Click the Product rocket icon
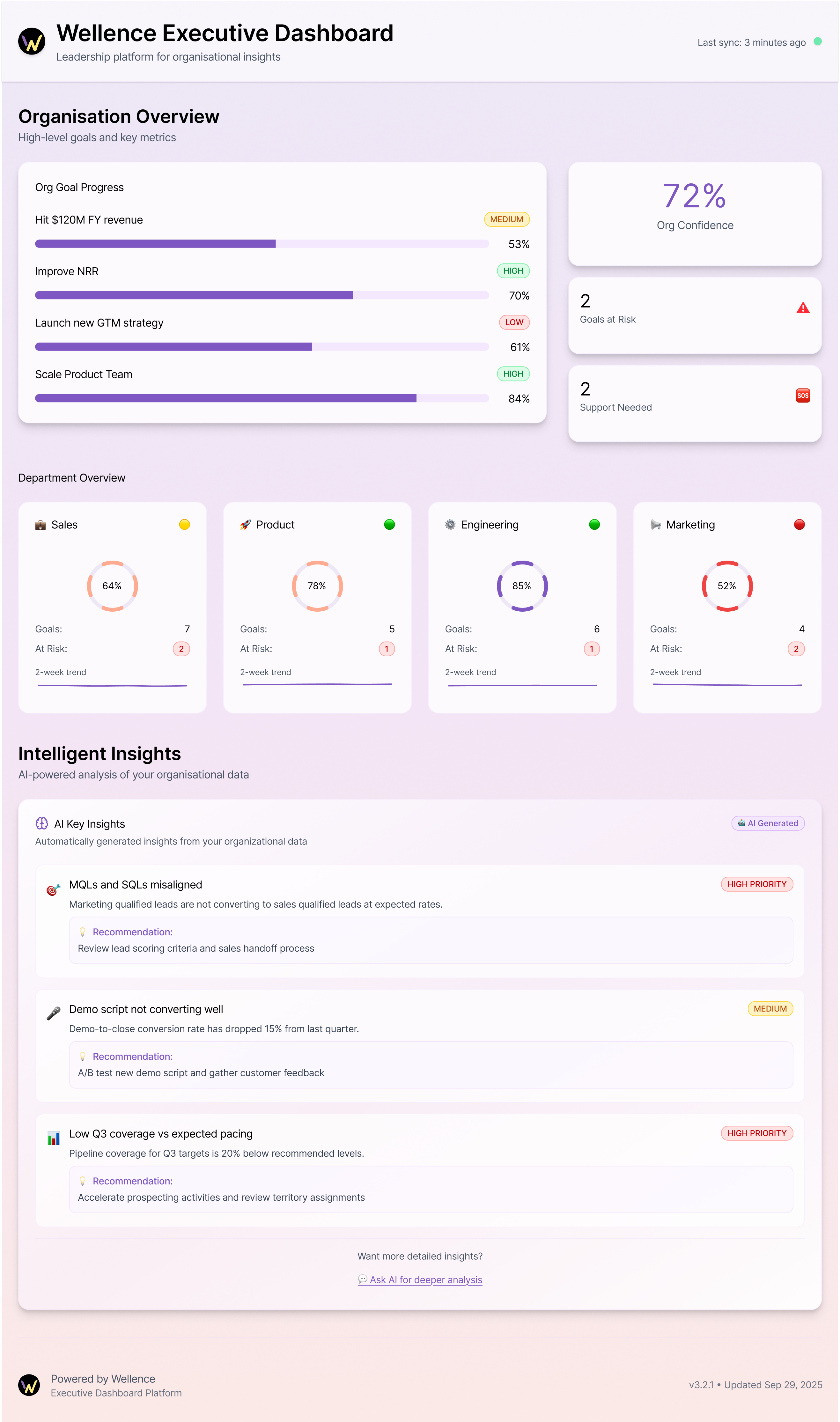This screenshot has width=840, height=1422. (245, 525)
